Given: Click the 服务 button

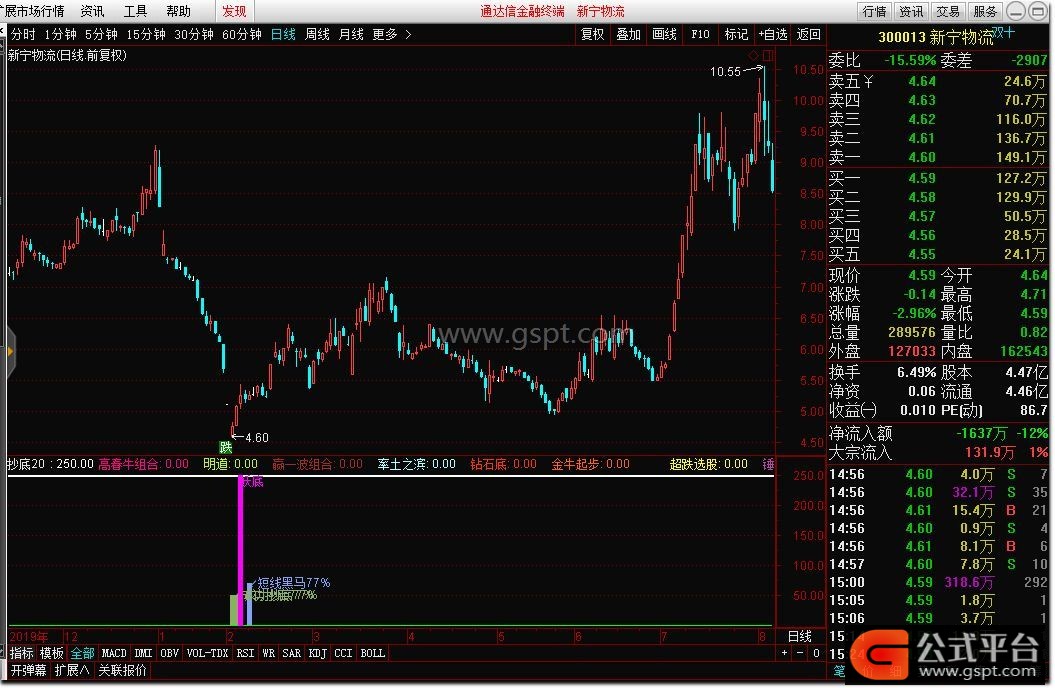Looking at the screenshot, I should coord(985,11).
